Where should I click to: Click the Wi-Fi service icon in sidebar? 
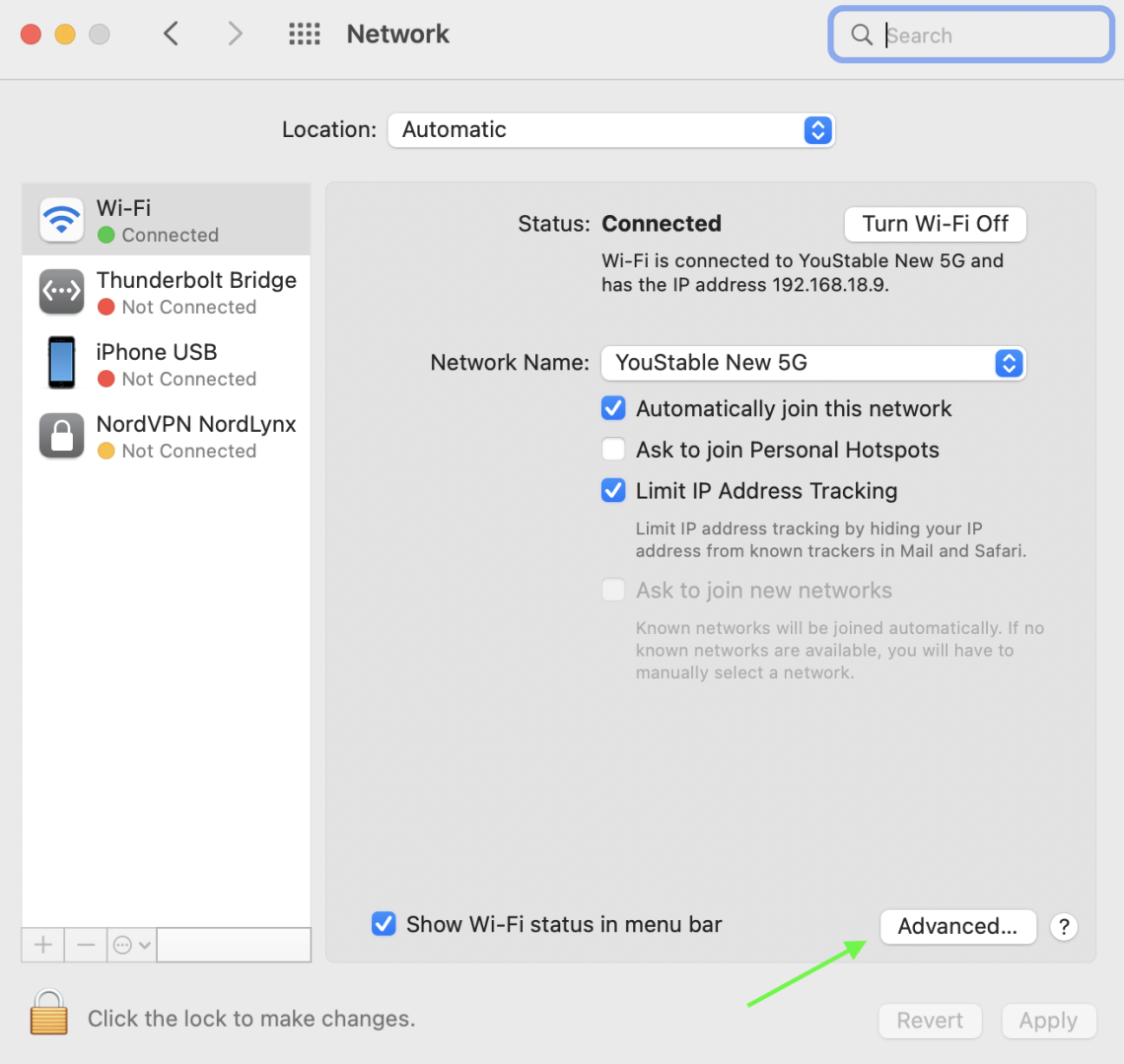(62, 219)
